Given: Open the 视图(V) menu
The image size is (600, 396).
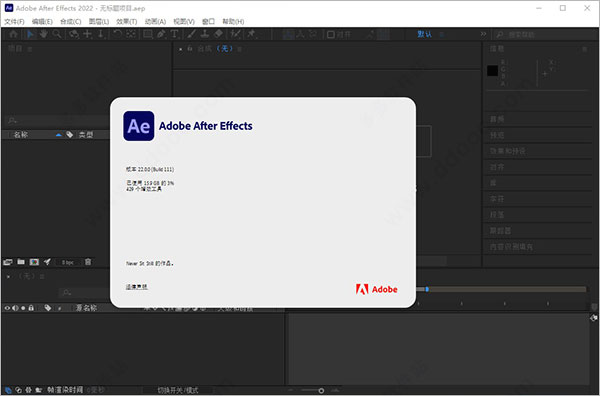Looking at the screenshot, I should [x=184, y=21].
